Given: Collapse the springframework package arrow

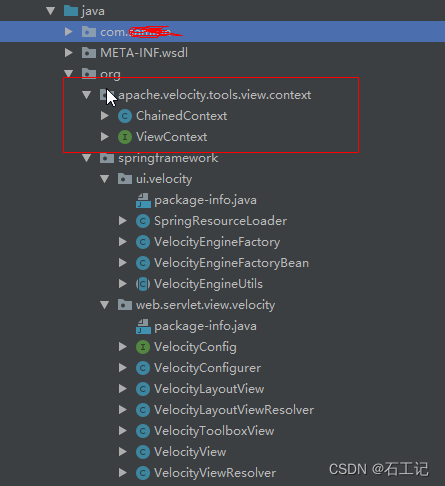Looking at the screenshot, I should pos(87,158).
